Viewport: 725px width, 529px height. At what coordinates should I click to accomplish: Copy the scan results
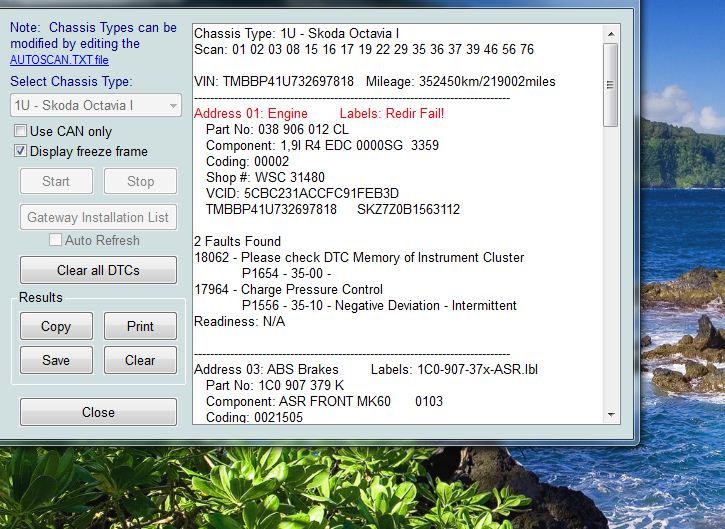[56, 326]
